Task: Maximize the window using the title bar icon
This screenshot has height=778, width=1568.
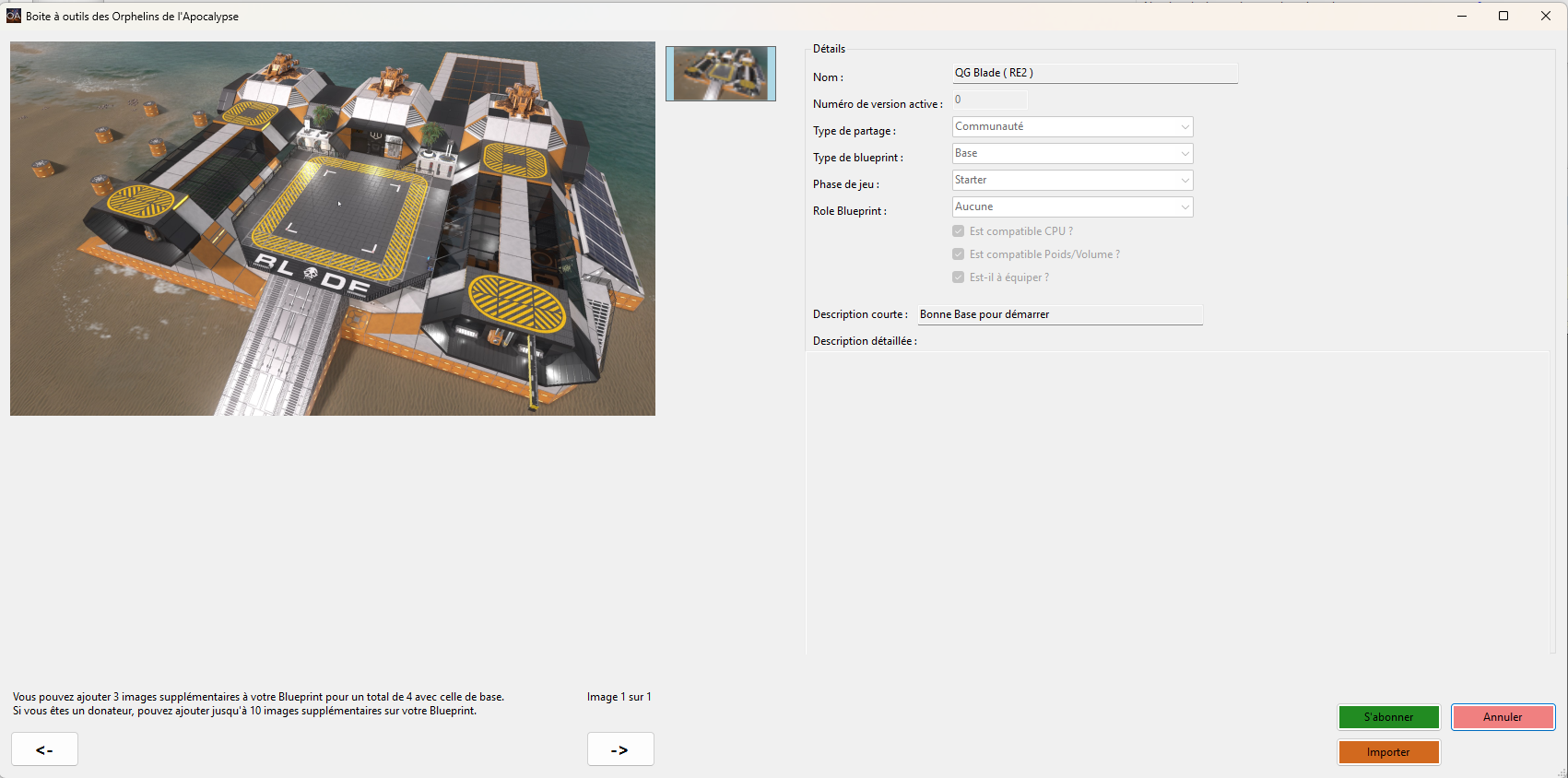Action: click(x=1503, y=16)
